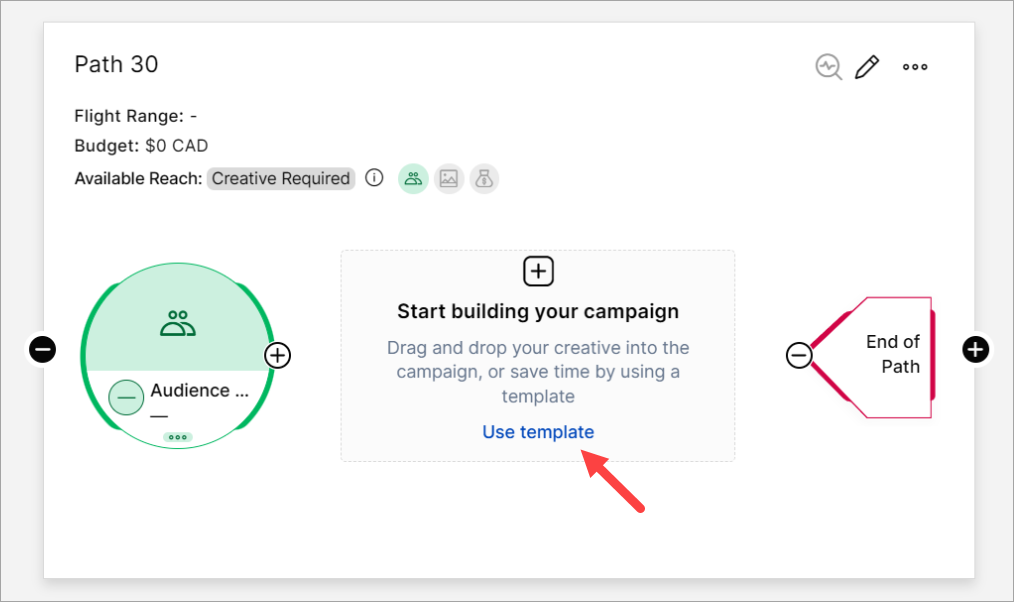Click the black minus button left of the audience node

42,350
